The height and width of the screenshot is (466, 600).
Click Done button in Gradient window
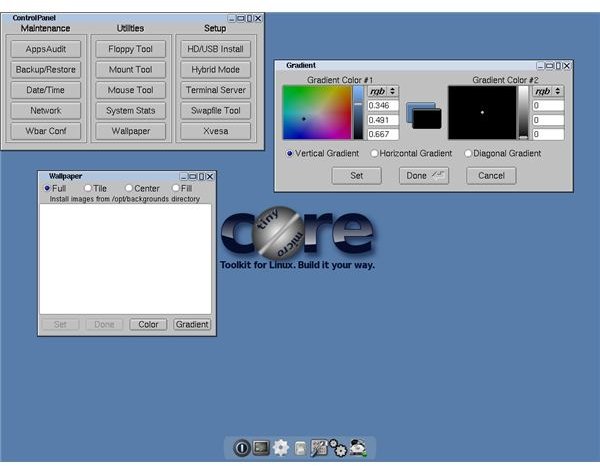tap(424, 176)
